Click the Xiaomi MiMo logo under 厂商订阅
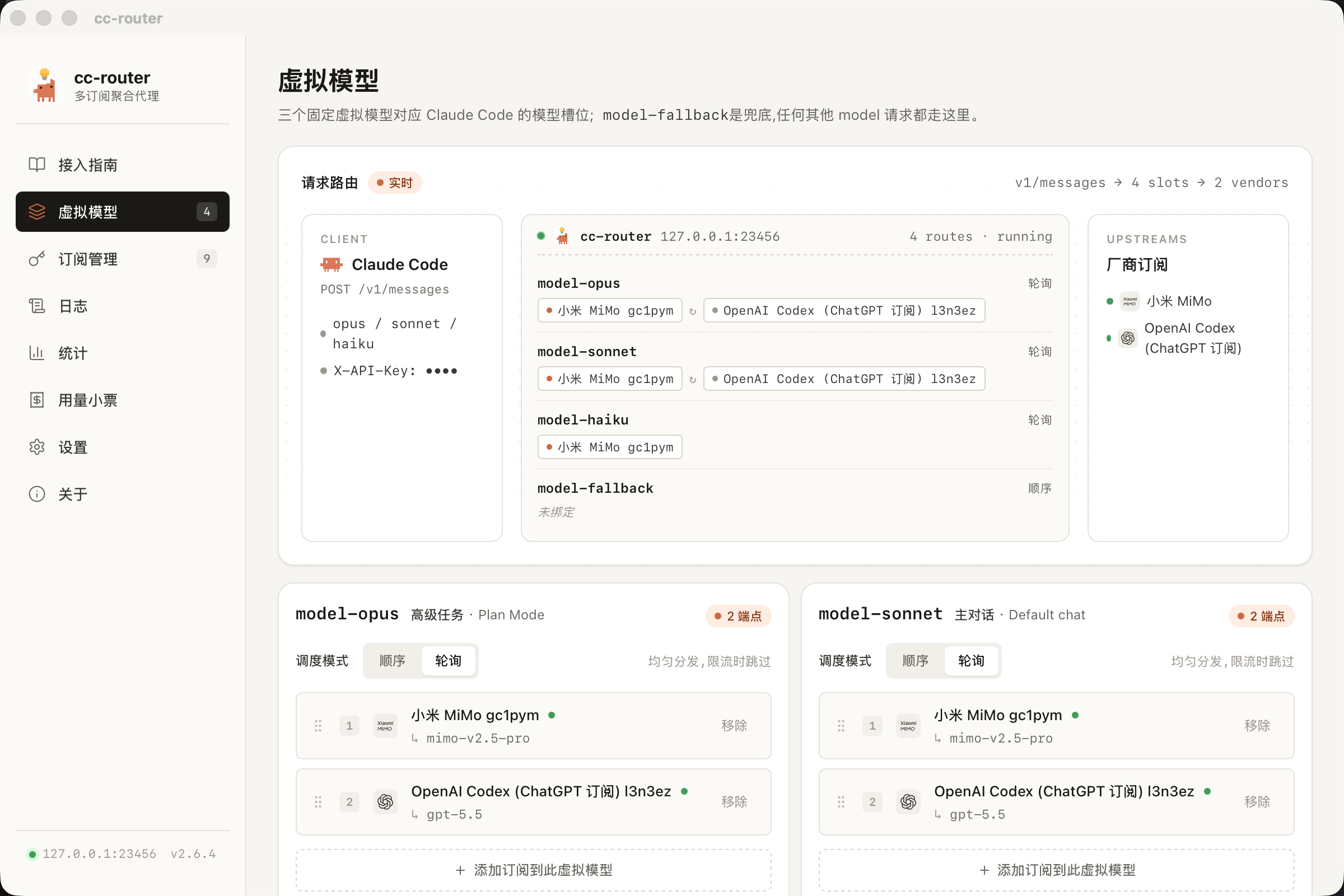Screen dimensions: 1344x896 point(1130,301)
